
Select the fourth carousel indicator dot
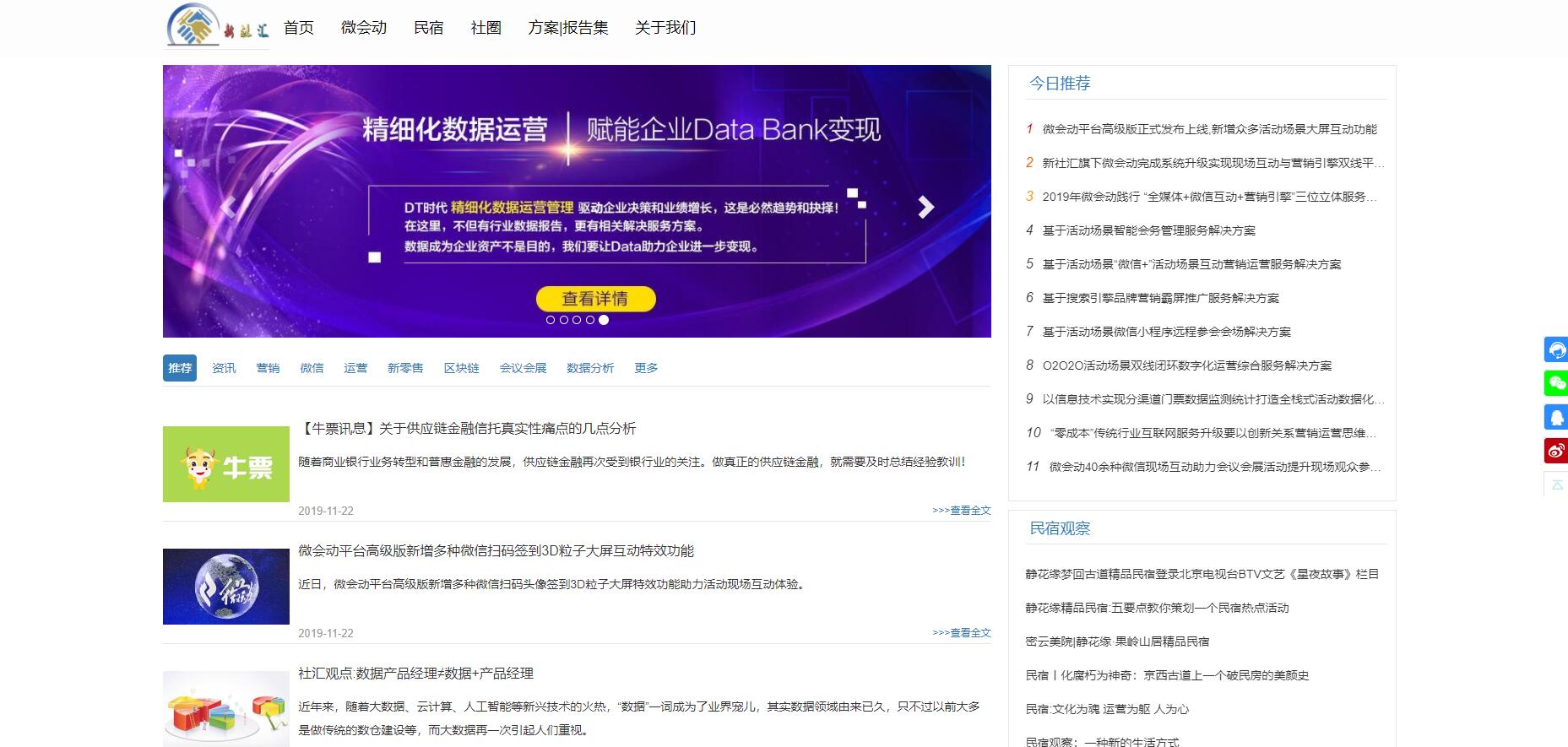pyautogui.click(x=590, y=320)
